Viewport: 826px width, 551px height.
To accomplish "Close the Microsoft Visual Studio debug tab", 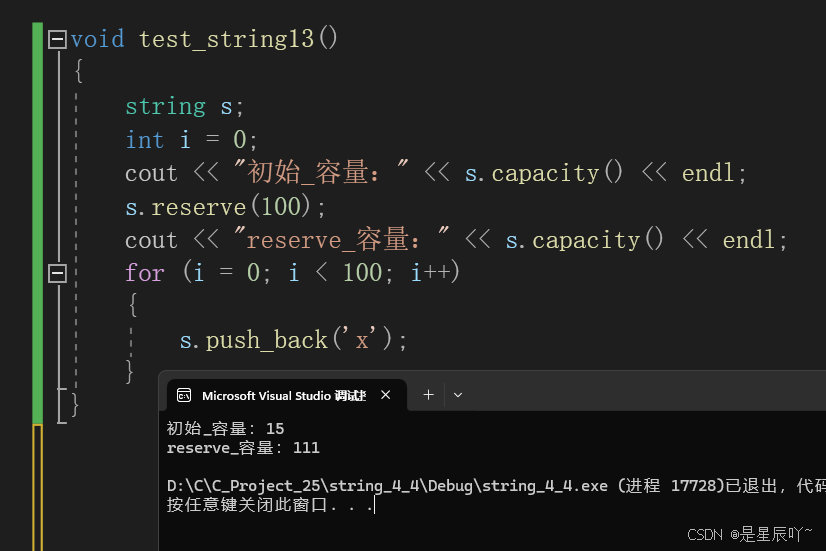I will tap(386, 395).
